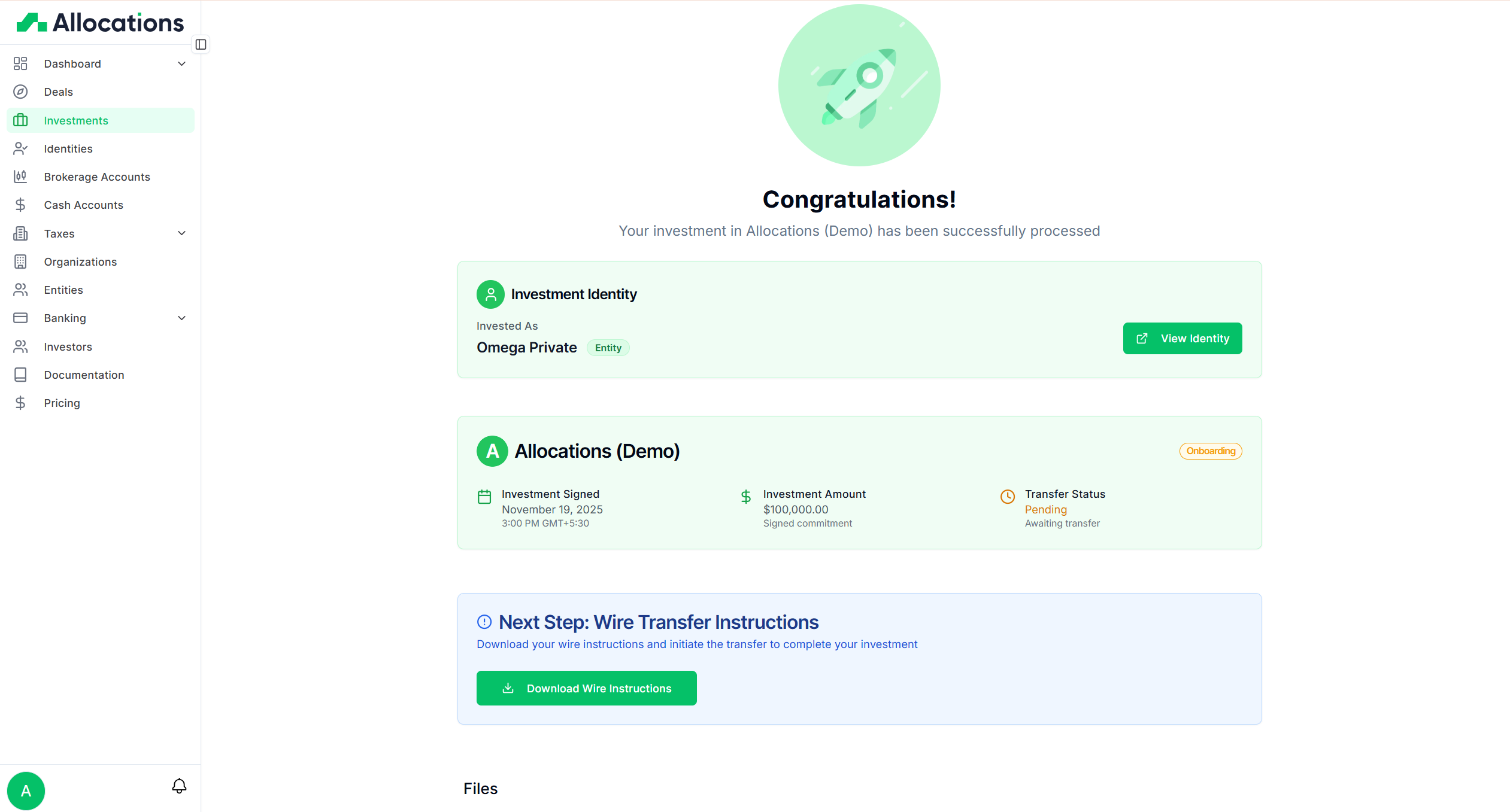Click the Allocations logo
This screenshot has width=1510, height=812.
pos(100,23)
